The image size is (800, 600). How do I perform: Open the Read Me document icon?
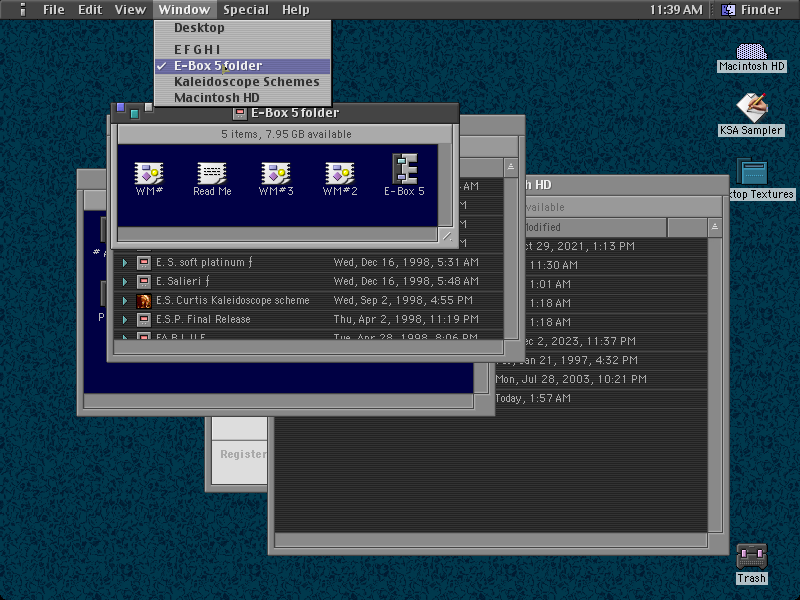(x=212, y=173)
